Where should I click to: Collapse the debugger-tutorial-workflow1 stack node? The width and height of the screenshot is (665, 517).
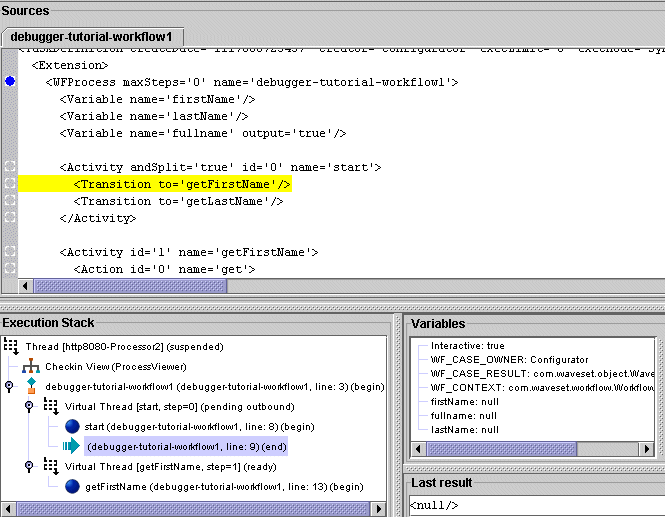pos(9,386)
